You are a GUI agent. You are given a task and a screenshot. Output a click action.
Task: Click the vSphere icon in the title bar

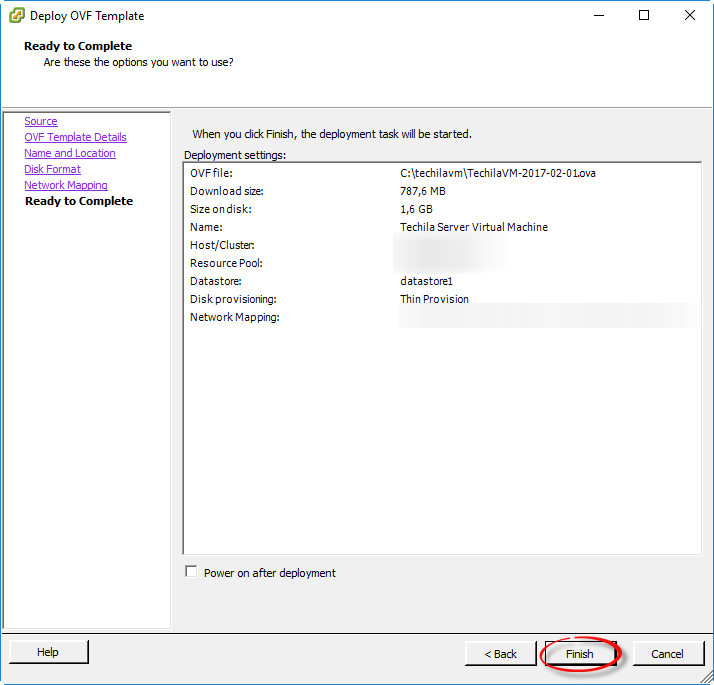point(16,16)
